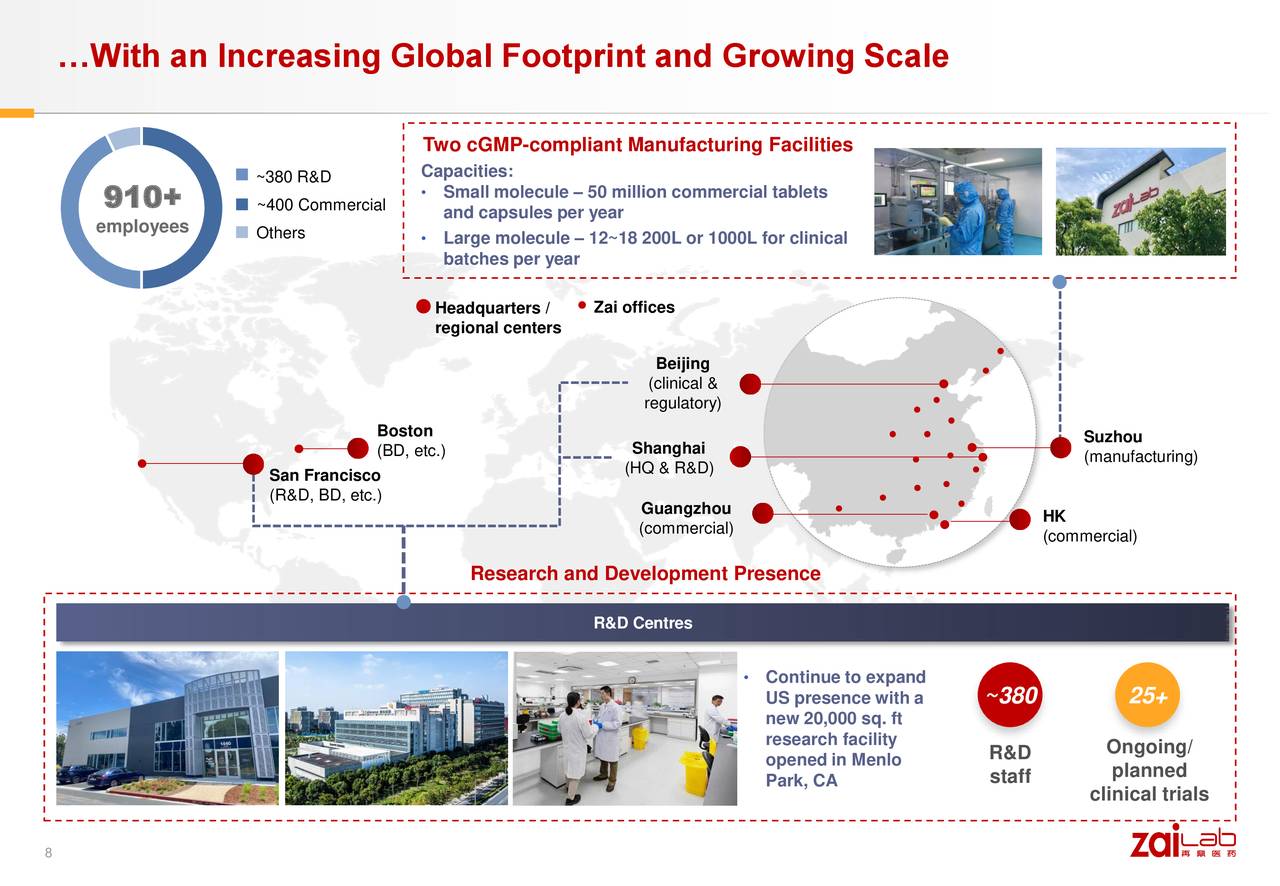Click the Others legend color square
Image resolution: width=1280 pixels, height=886 pixels.
coord(241,232)
